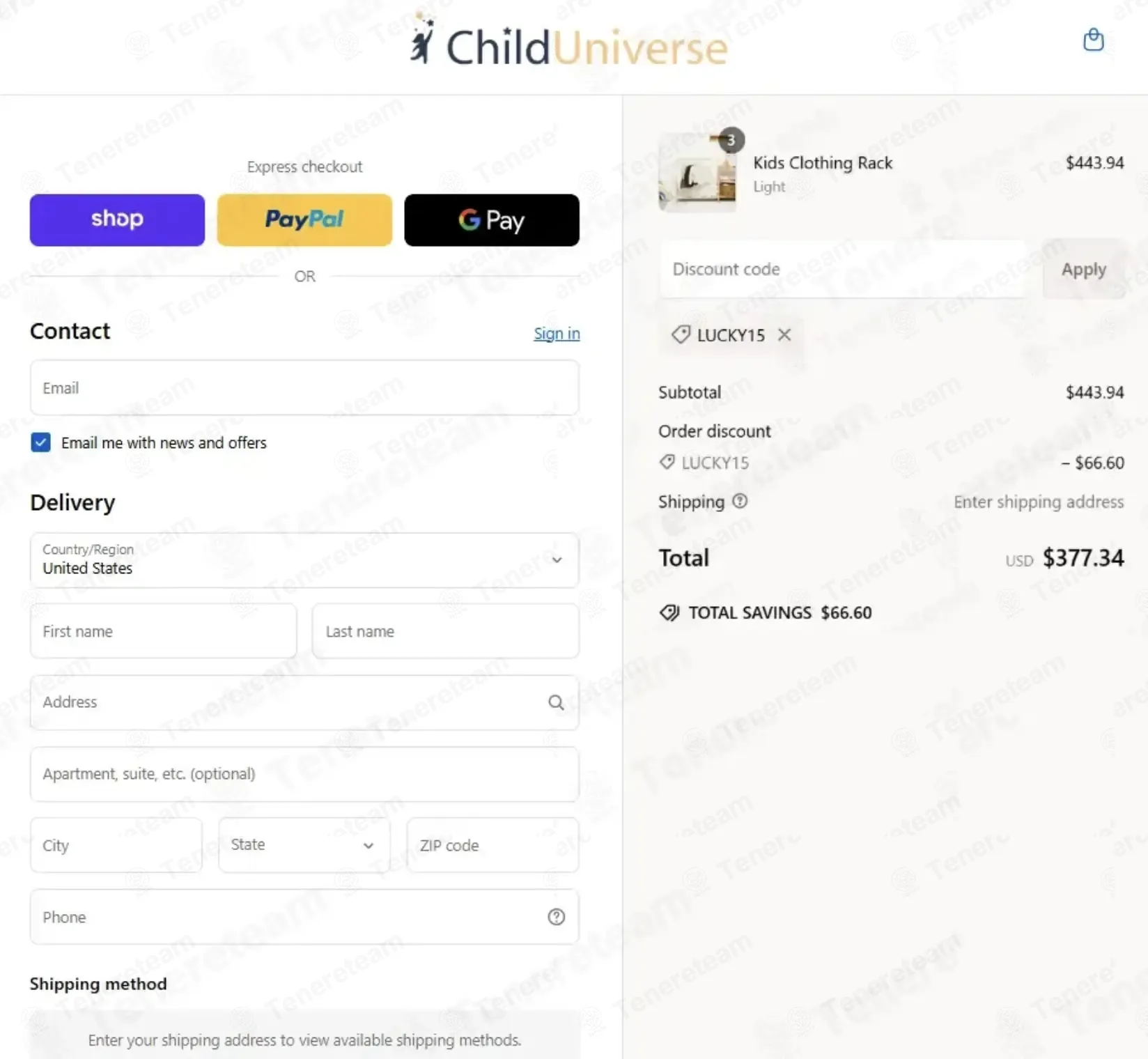Open the shopping bag cart icon

1093,40
